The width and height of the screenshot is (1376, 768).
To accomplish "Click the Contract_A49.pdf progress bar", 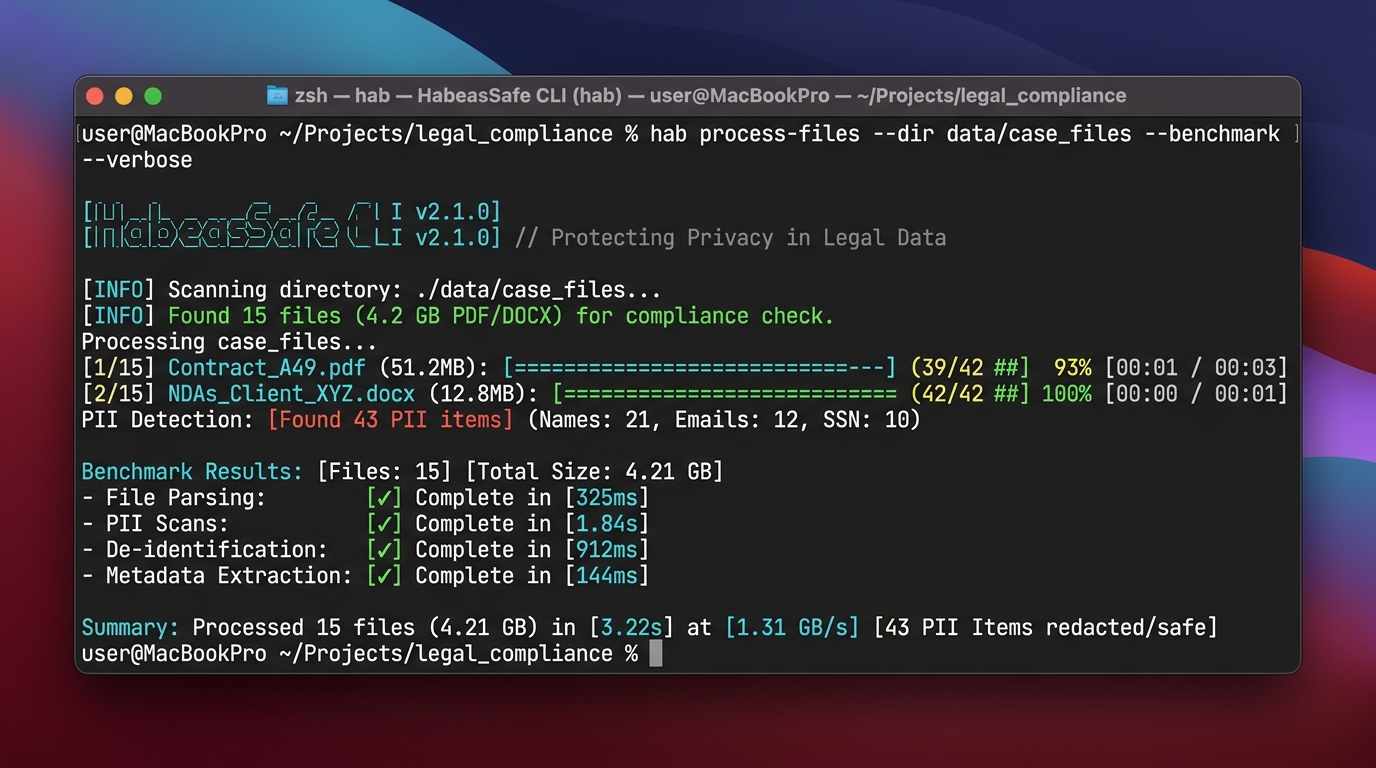I will (700, 367).
